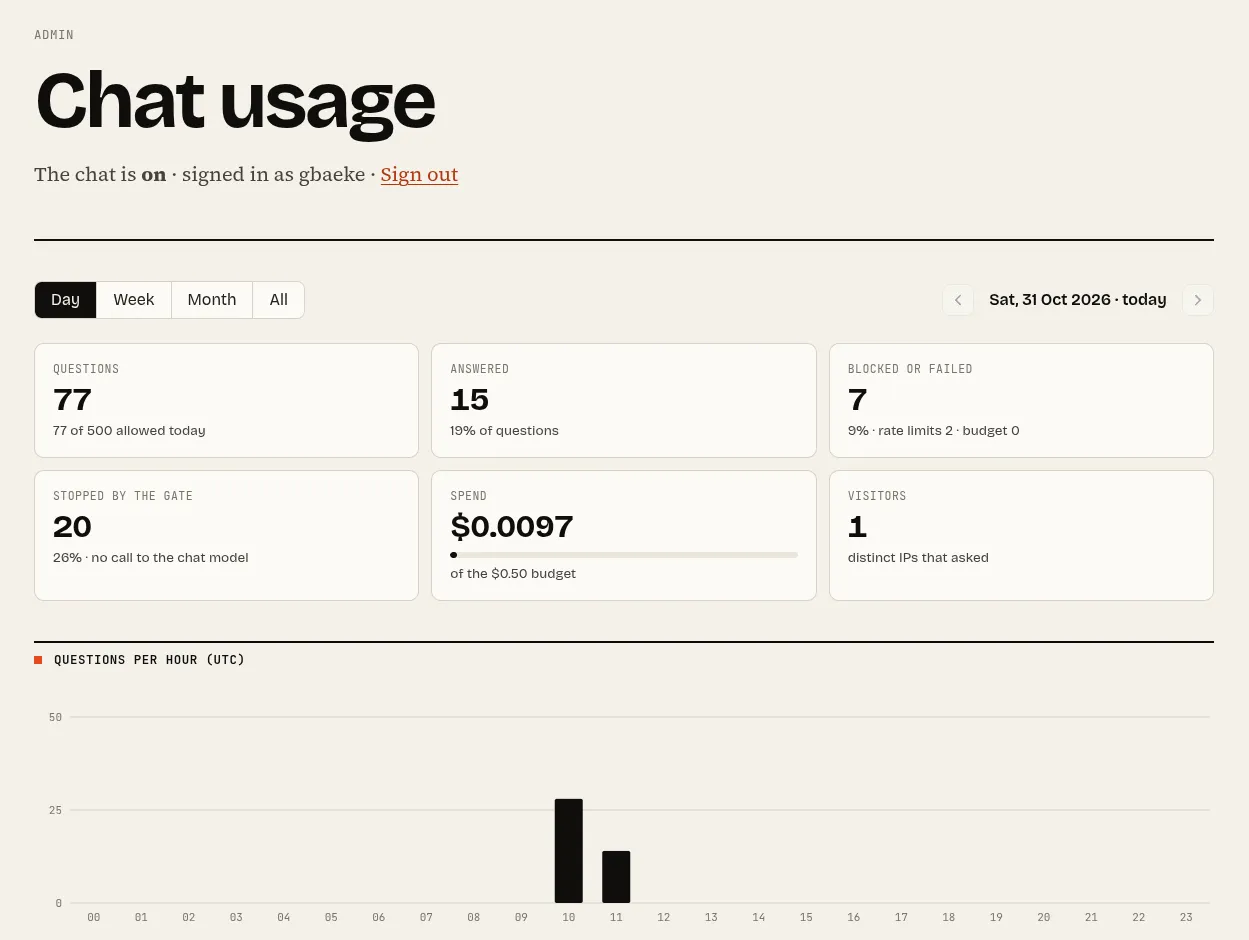The image size is (1249, 940).
Task: Switch to the Month range tab
Action: (x=212, y=300)
